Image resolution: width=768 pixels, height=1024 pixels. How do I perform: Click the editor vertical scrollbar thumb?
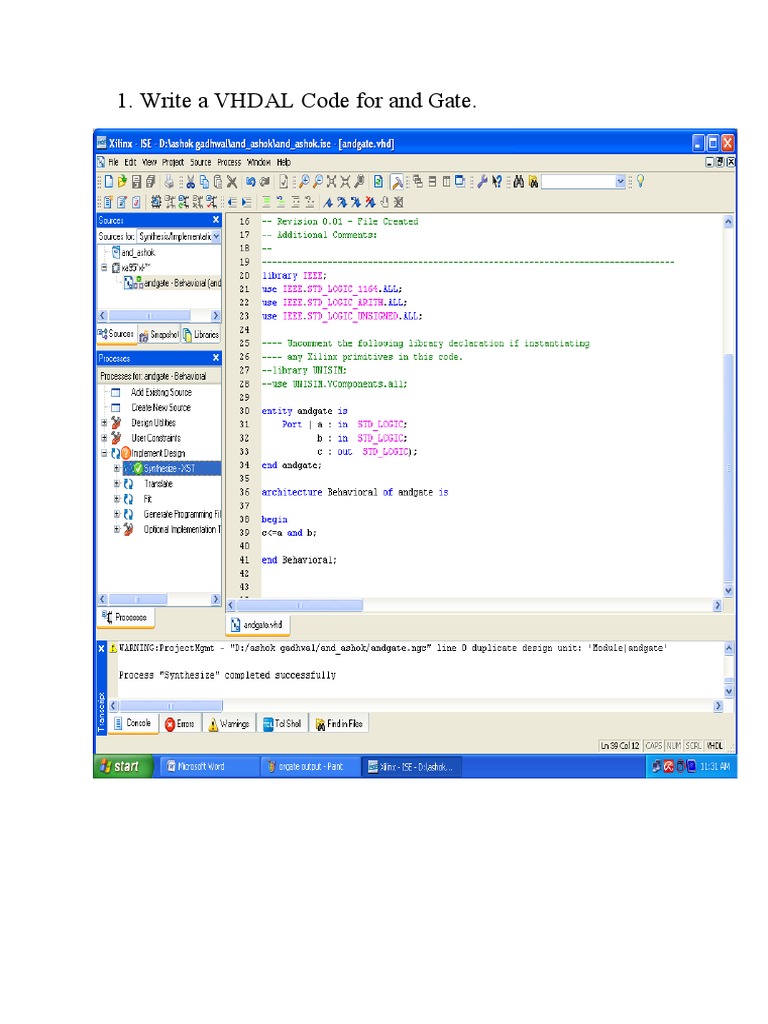click(x=728, y=467)
